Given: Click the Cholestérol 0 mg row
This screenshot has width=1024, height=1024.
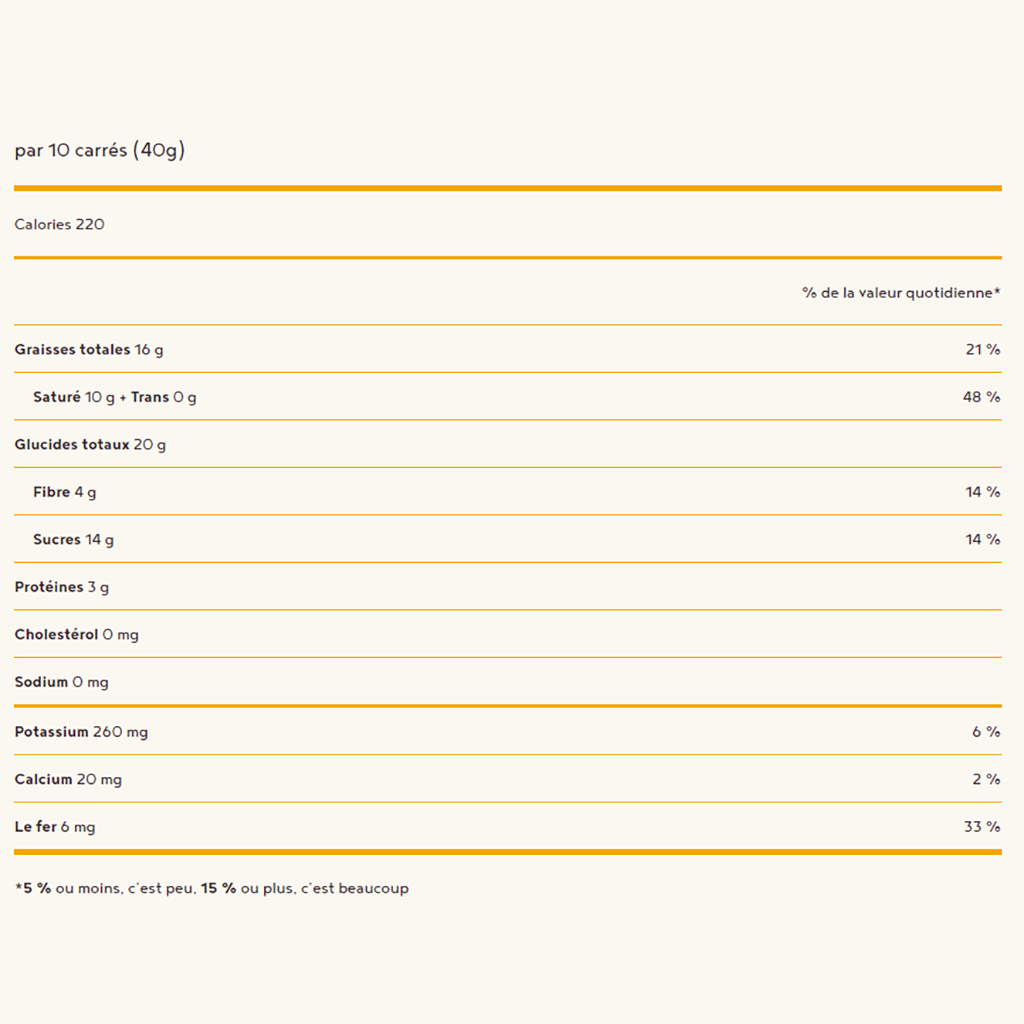Looking at the screenshot, I should point(76,634).
